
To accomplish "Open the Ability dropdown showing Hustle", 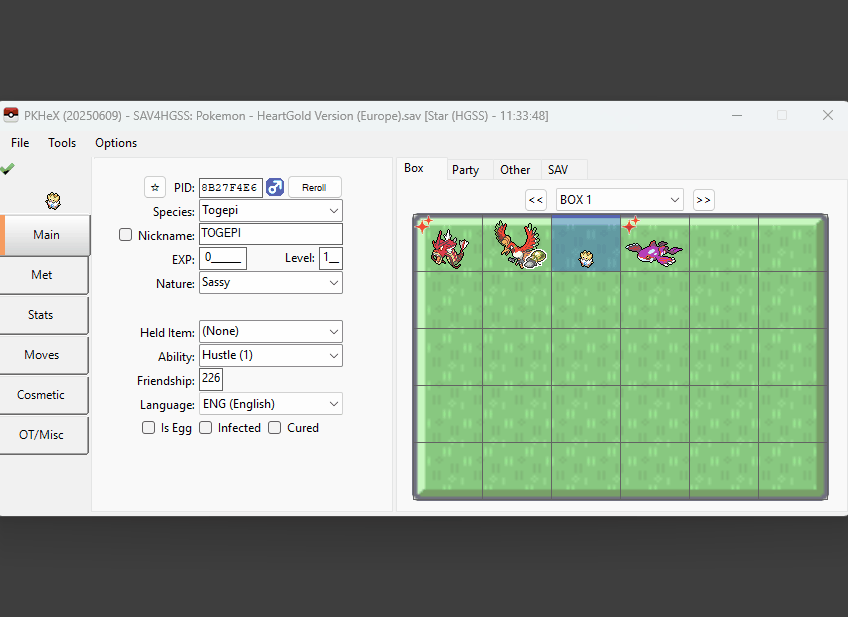I will [270, 355].
